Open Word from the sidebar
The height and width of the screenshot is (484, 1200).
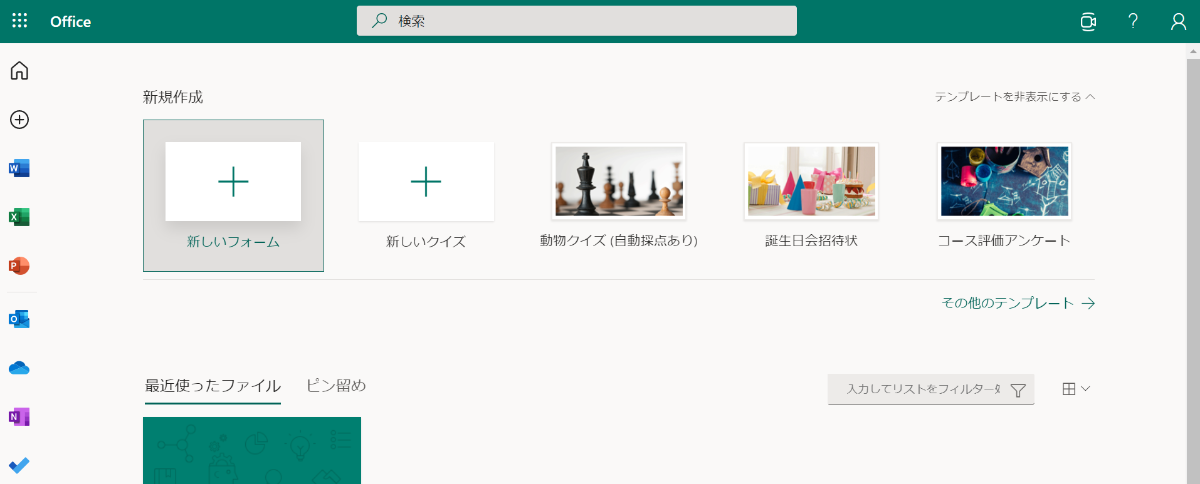[x=19, y=168]
